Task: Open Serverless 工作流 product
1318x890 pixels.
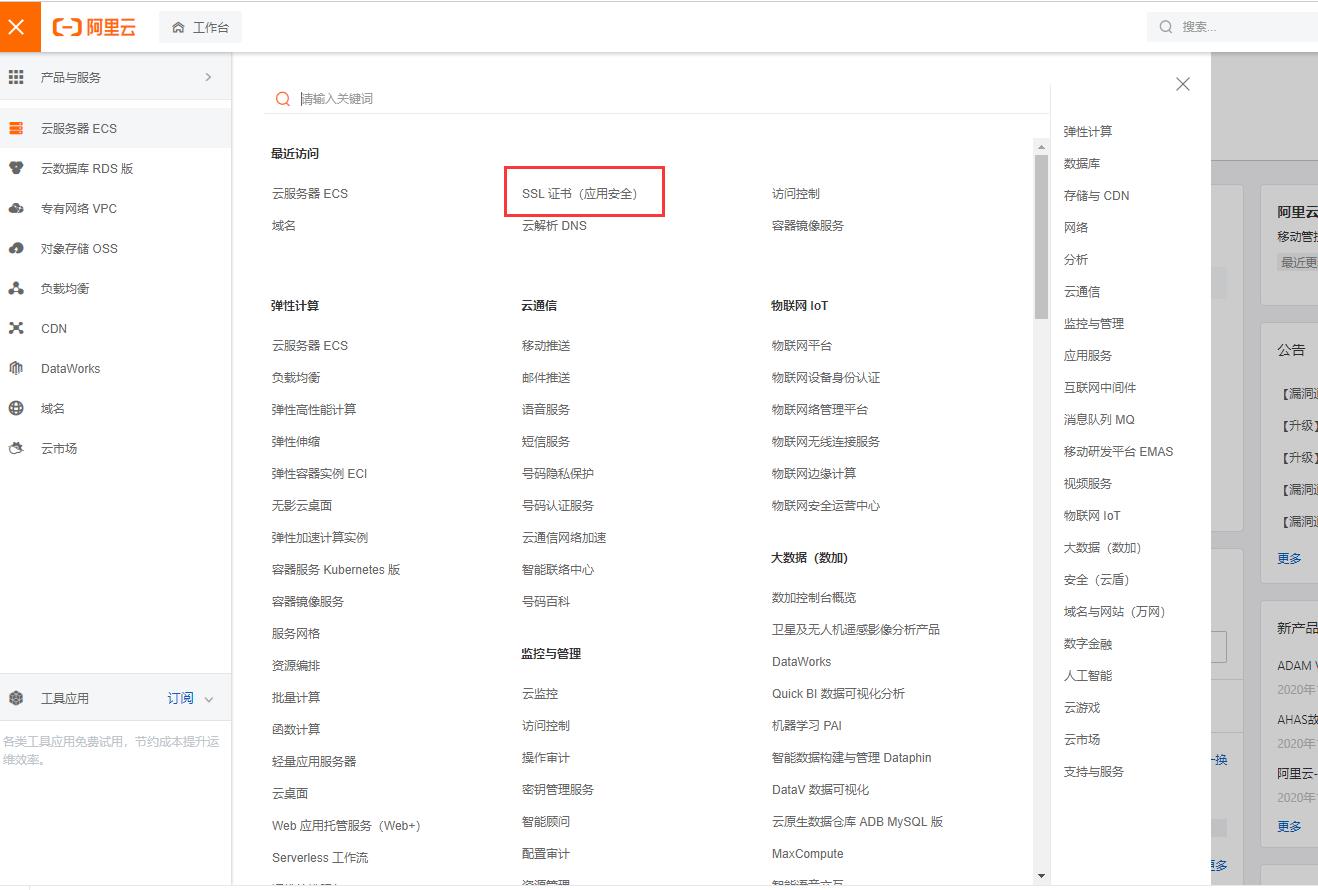Action: [x=320, y=857]
